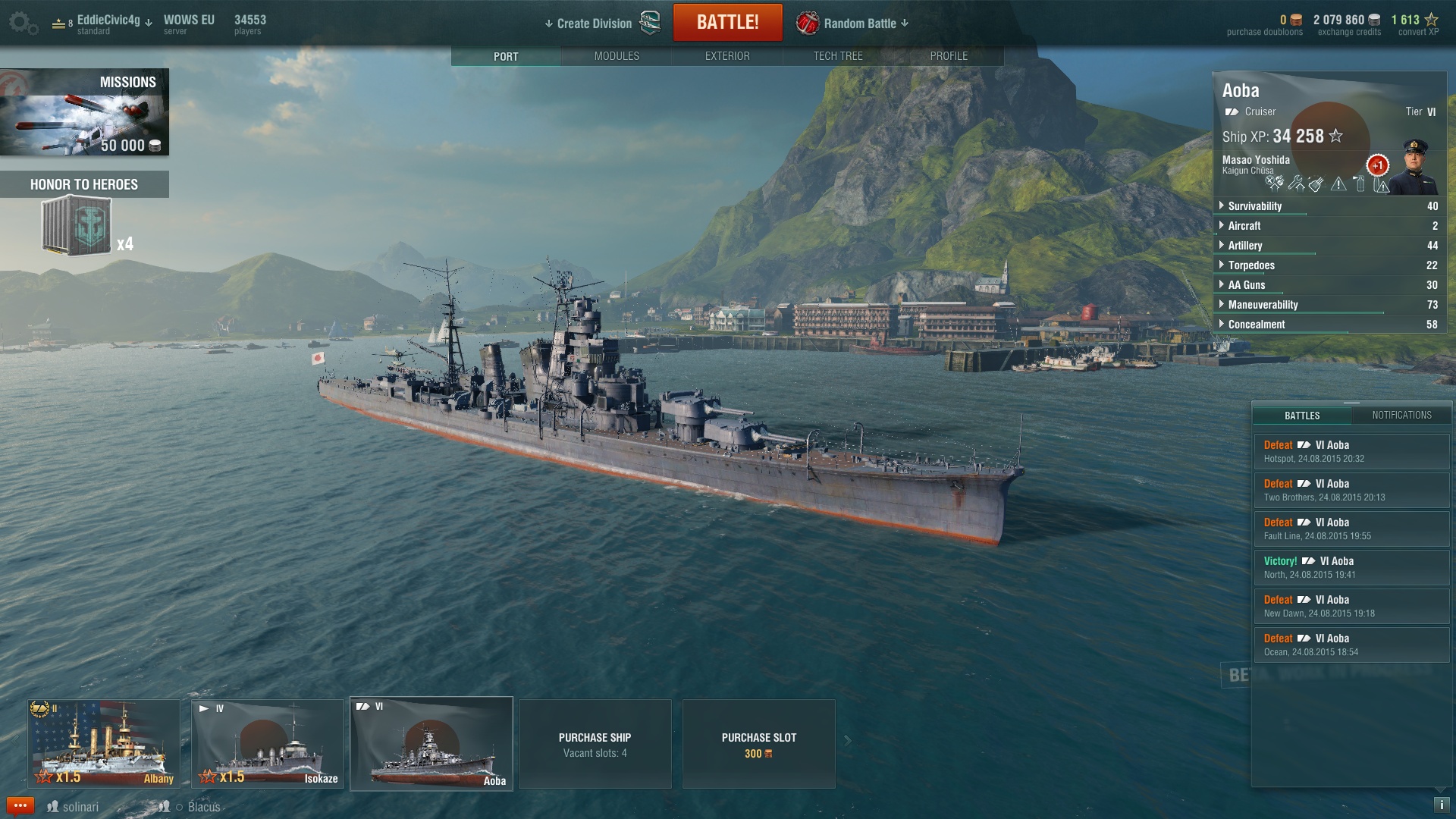Open the Honor to Heroes container

(77, 226)
